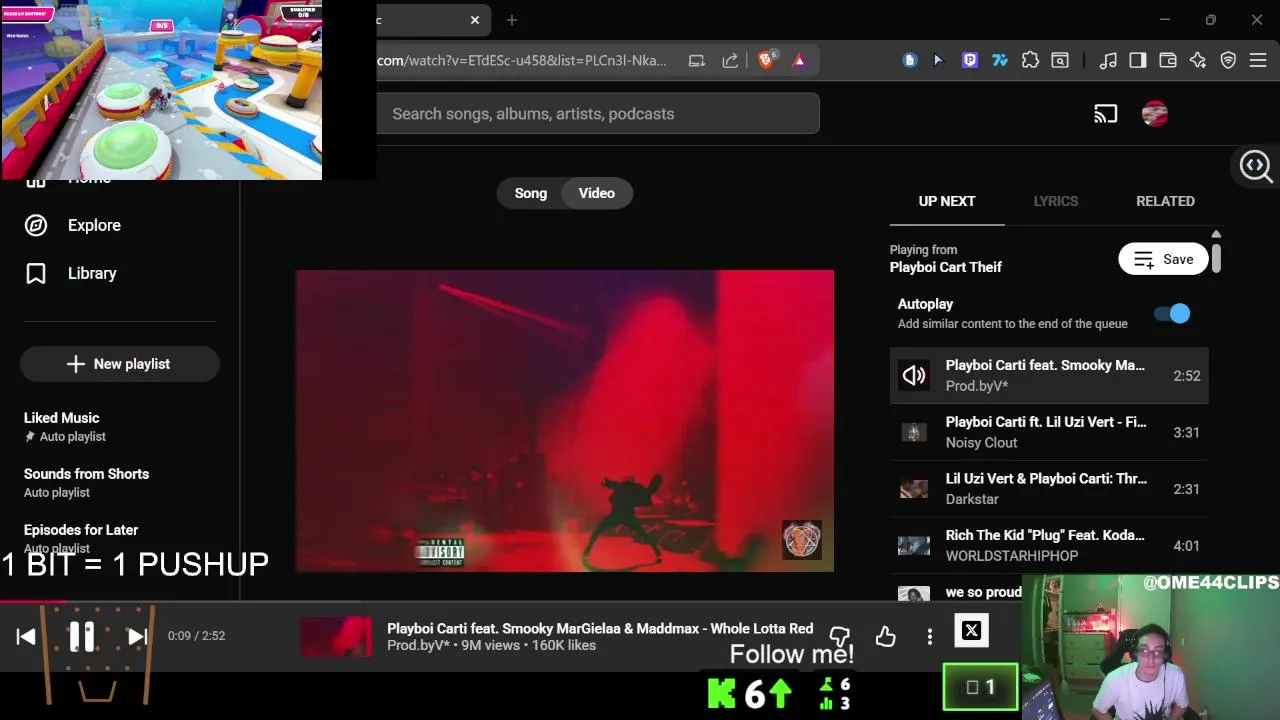Select the LYRICS tab
Screen dimensions: 1280x720
click(x=1056, y=201)
